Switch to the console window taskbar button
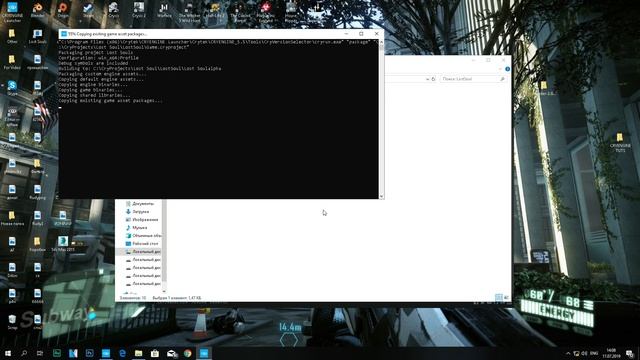Viewport: 640px width, 360px height. pyautogui.click(x=204, y=353)
